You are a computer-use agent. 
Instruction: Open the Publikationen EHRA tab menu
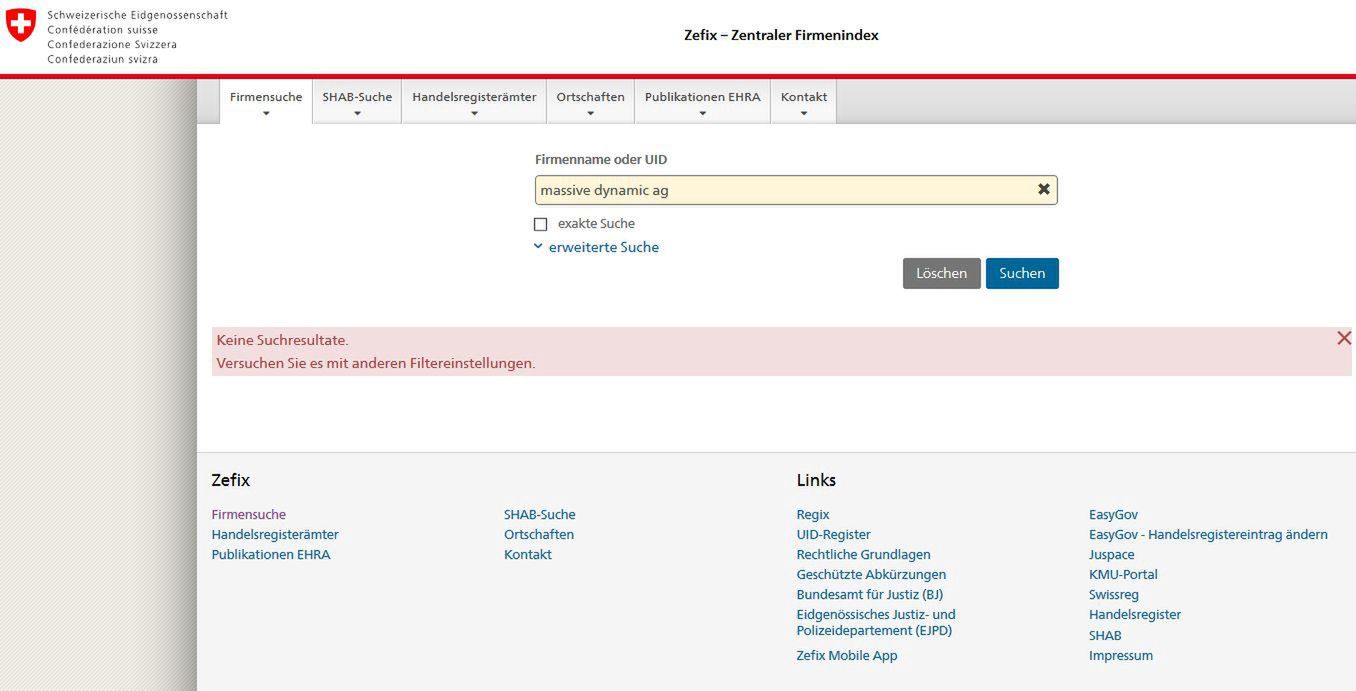pos(702,102)
